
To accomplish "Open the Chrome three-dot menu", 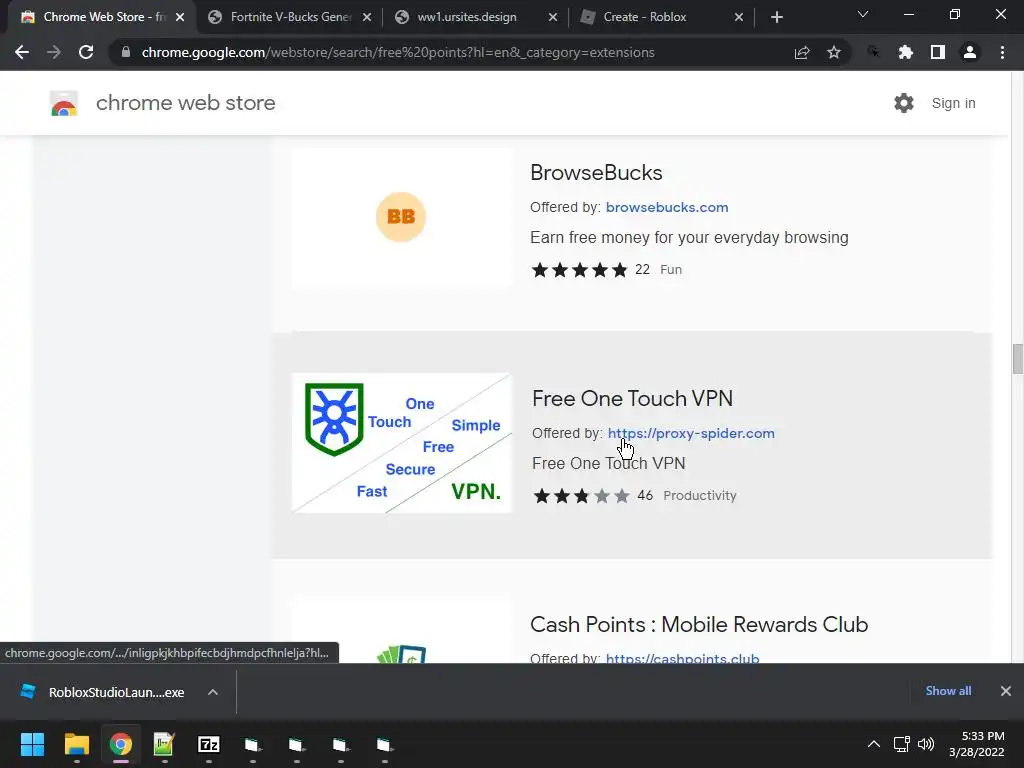I will point(1002,52).
